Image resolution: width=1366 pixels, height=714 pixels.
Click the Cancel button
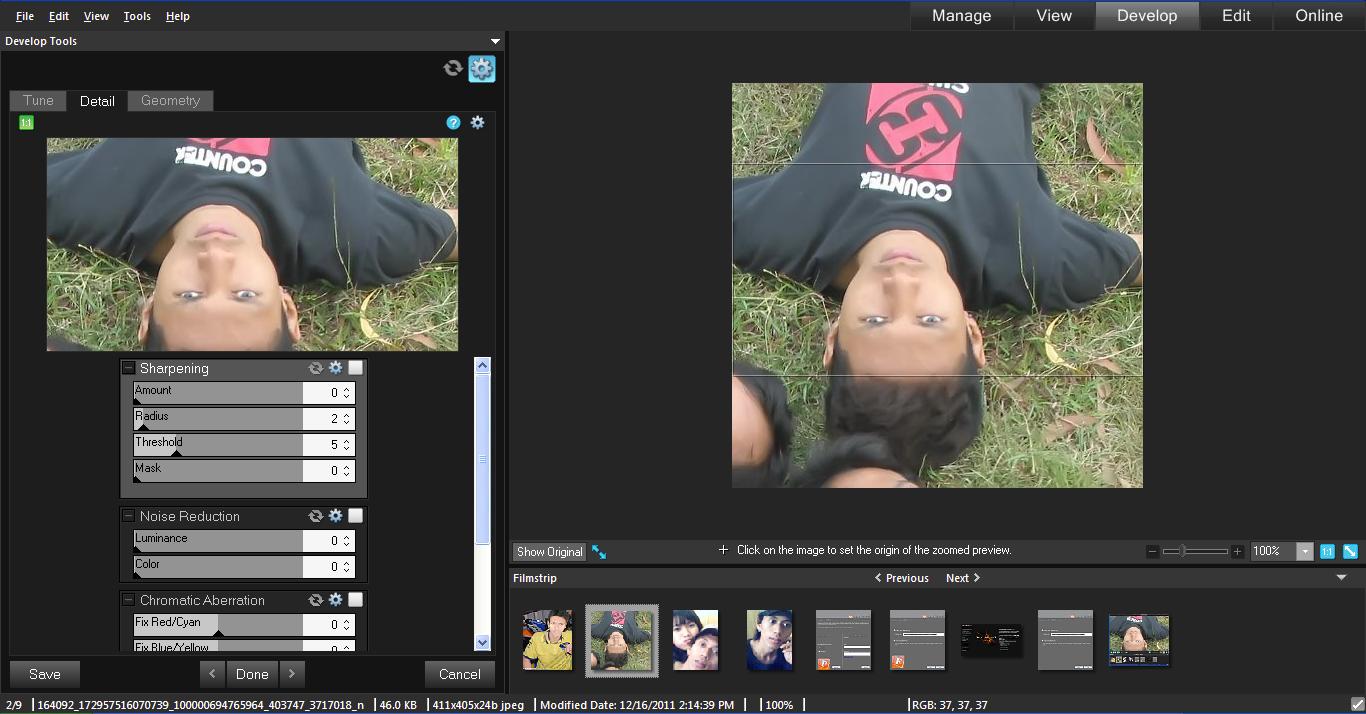(459, 674)
